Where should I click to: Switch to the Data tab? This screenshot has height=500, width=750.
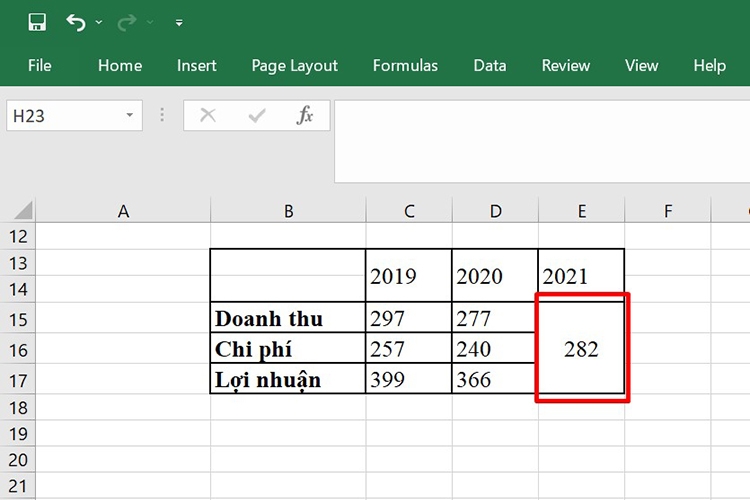pyautogui.click(x=490, y=66)
